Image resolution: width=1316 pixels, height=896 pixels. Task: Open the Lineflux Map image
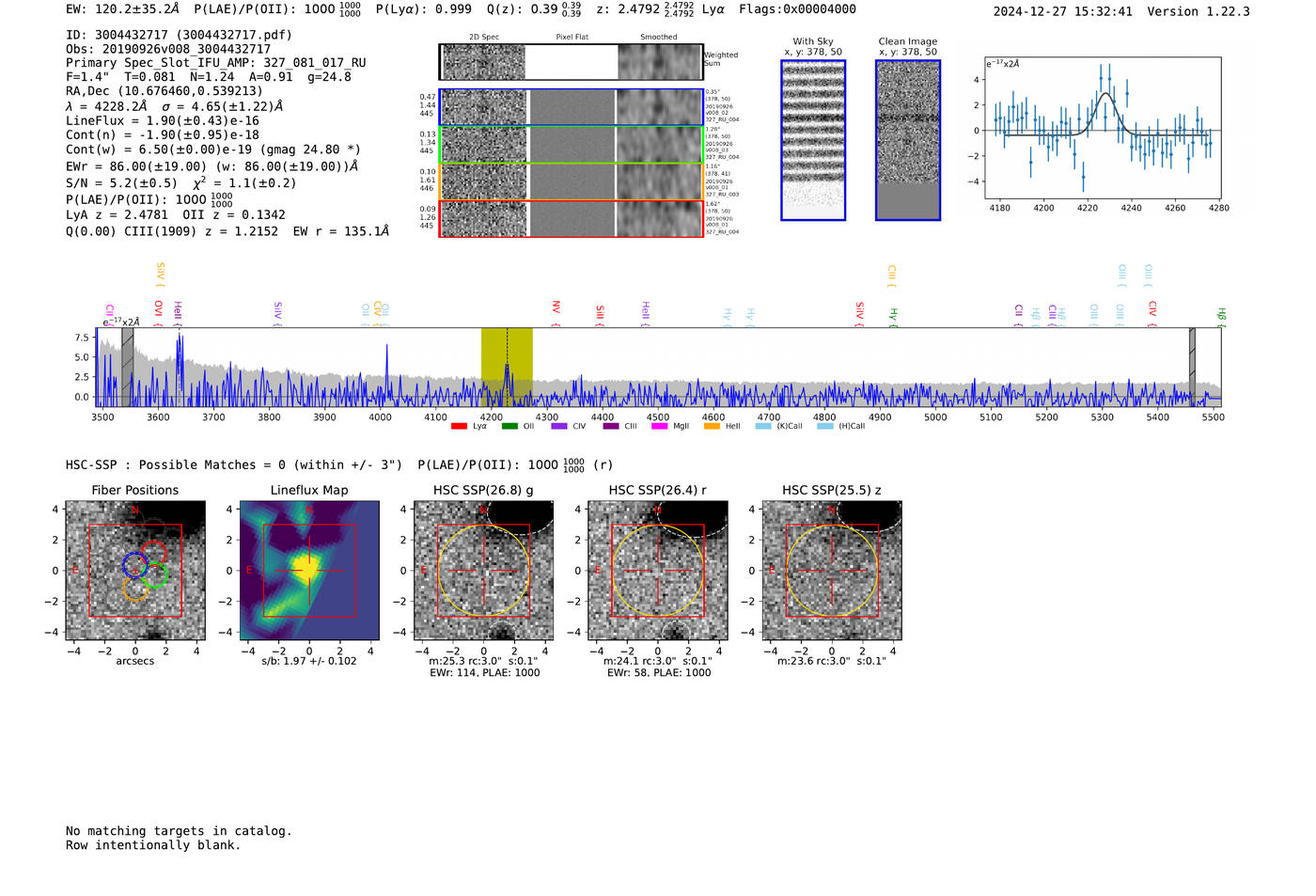tap(309, 571)
